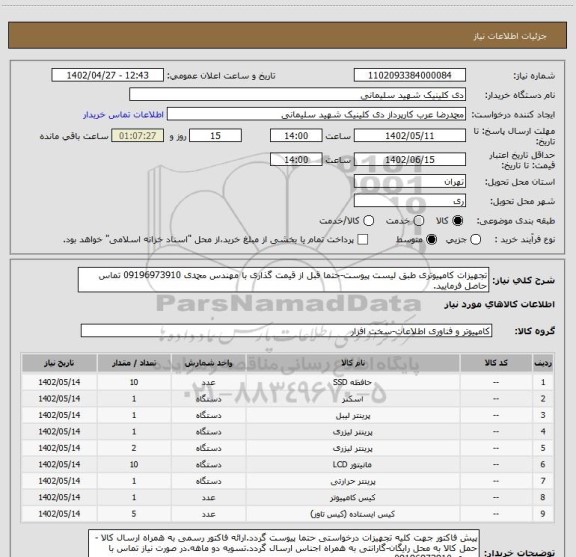Click the delivery province field تهران
The width and height of the screenshot is (576, 557).
pyautogui.click(x=410, y=182)
